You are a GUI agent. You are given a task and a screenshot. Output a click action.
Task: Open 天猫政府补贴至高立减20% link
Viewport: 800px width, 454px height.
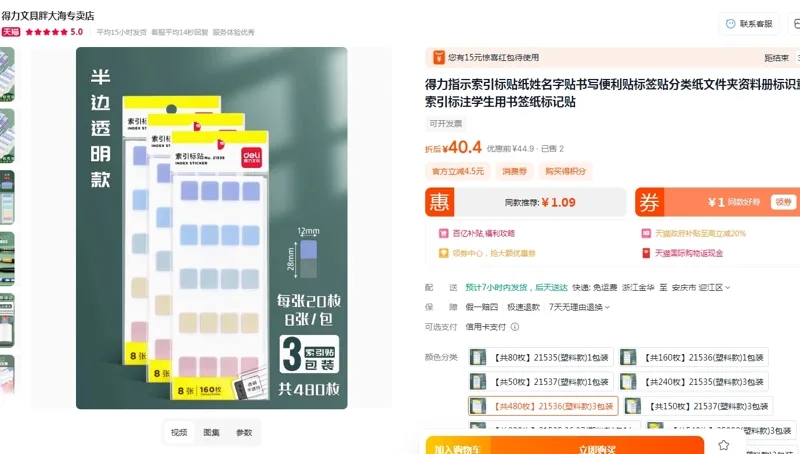[x=700, y=233]
